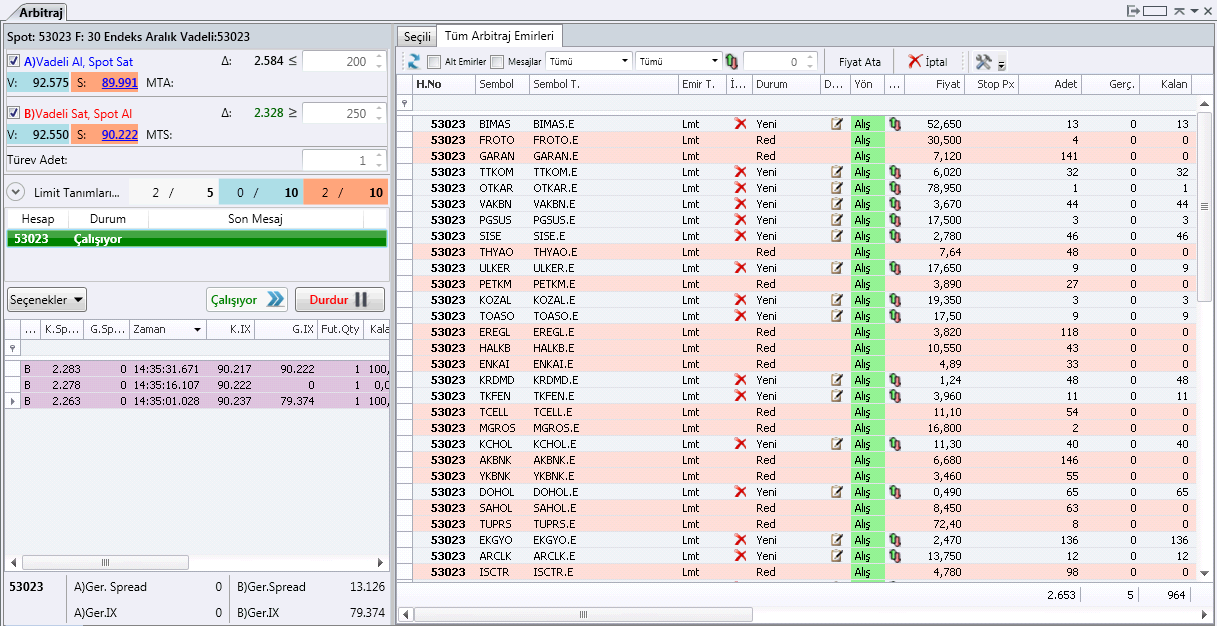Screen dimensions: 1217x626
Task: Cancel the KCHOL order with red X
Action: (740, 444)
